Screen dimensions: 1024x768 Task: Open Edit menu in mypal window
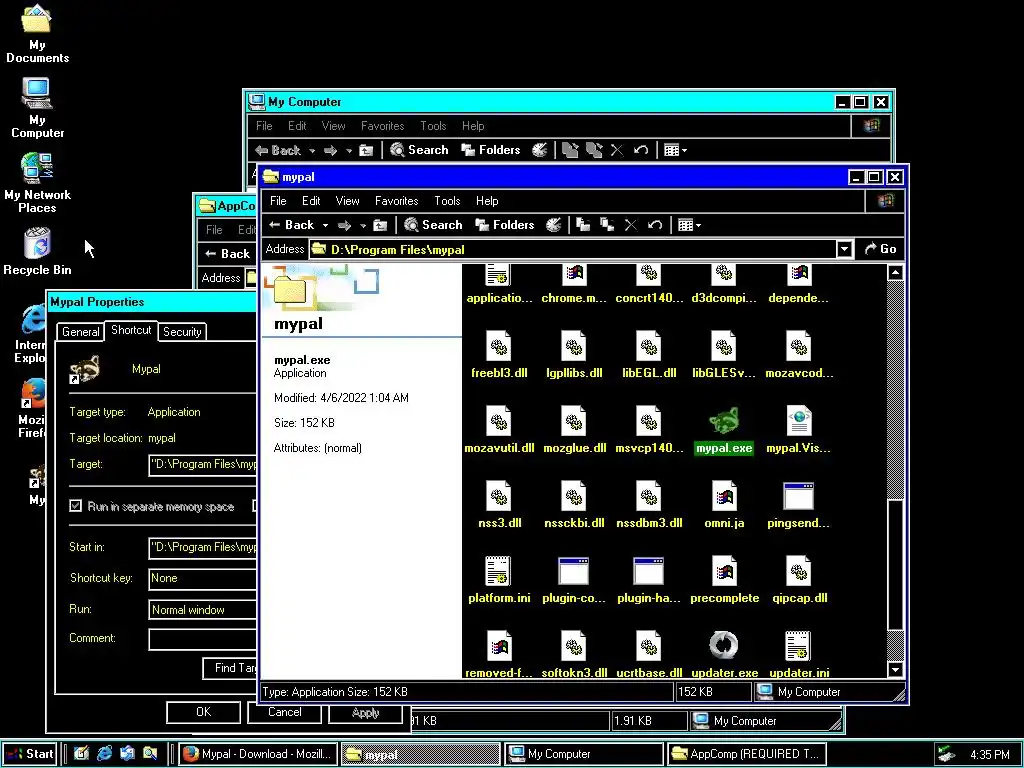311,201
